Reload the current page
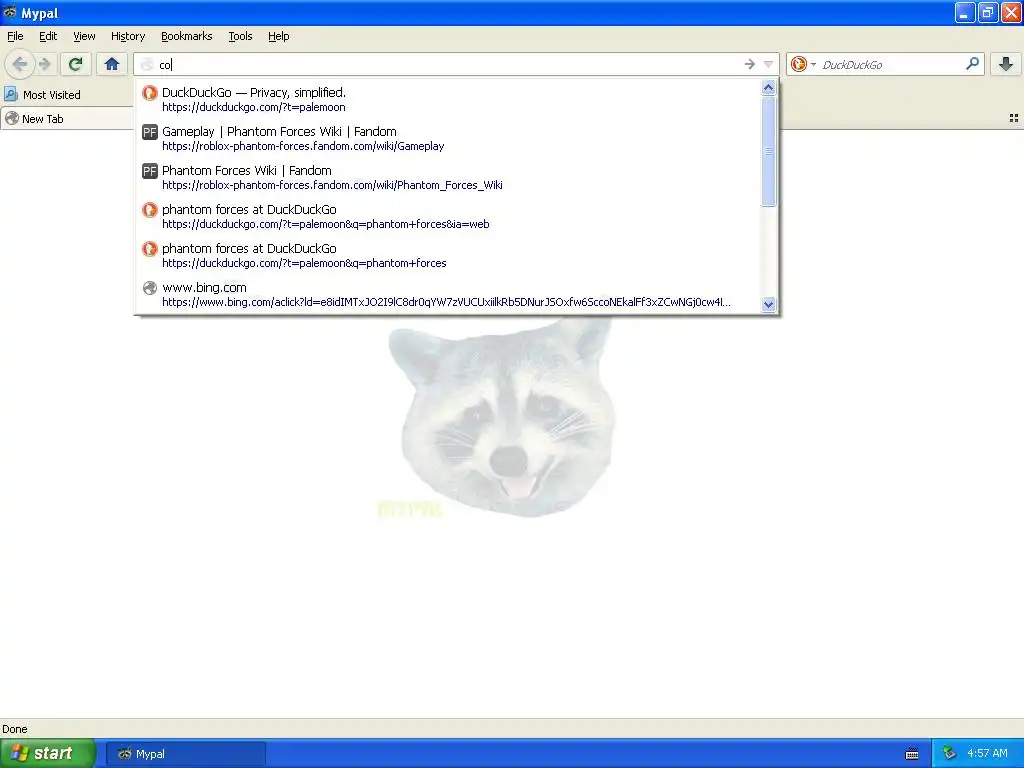 [75, 64]
